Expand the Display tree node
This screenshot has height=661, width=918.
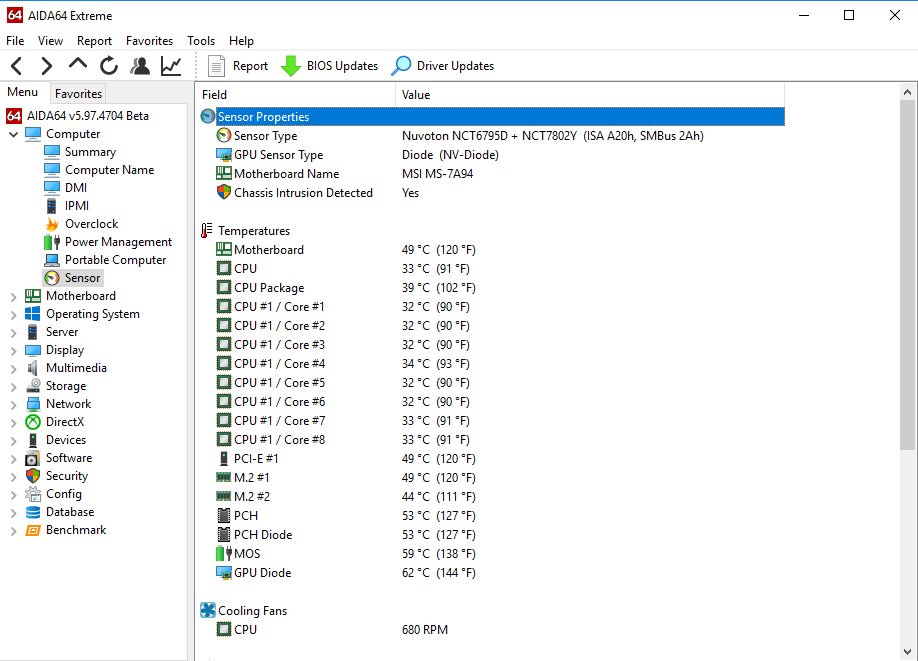[14, 351]
